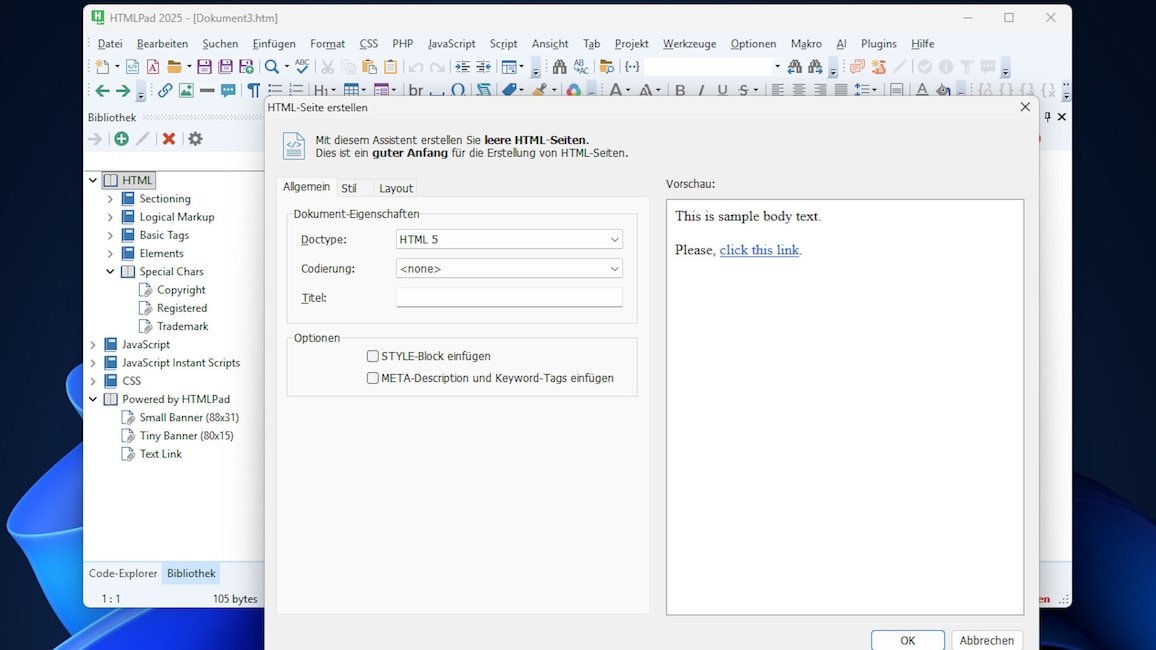The image size is (1156, 650).
Task: Open the Datei menu
Action: (110, 43)
